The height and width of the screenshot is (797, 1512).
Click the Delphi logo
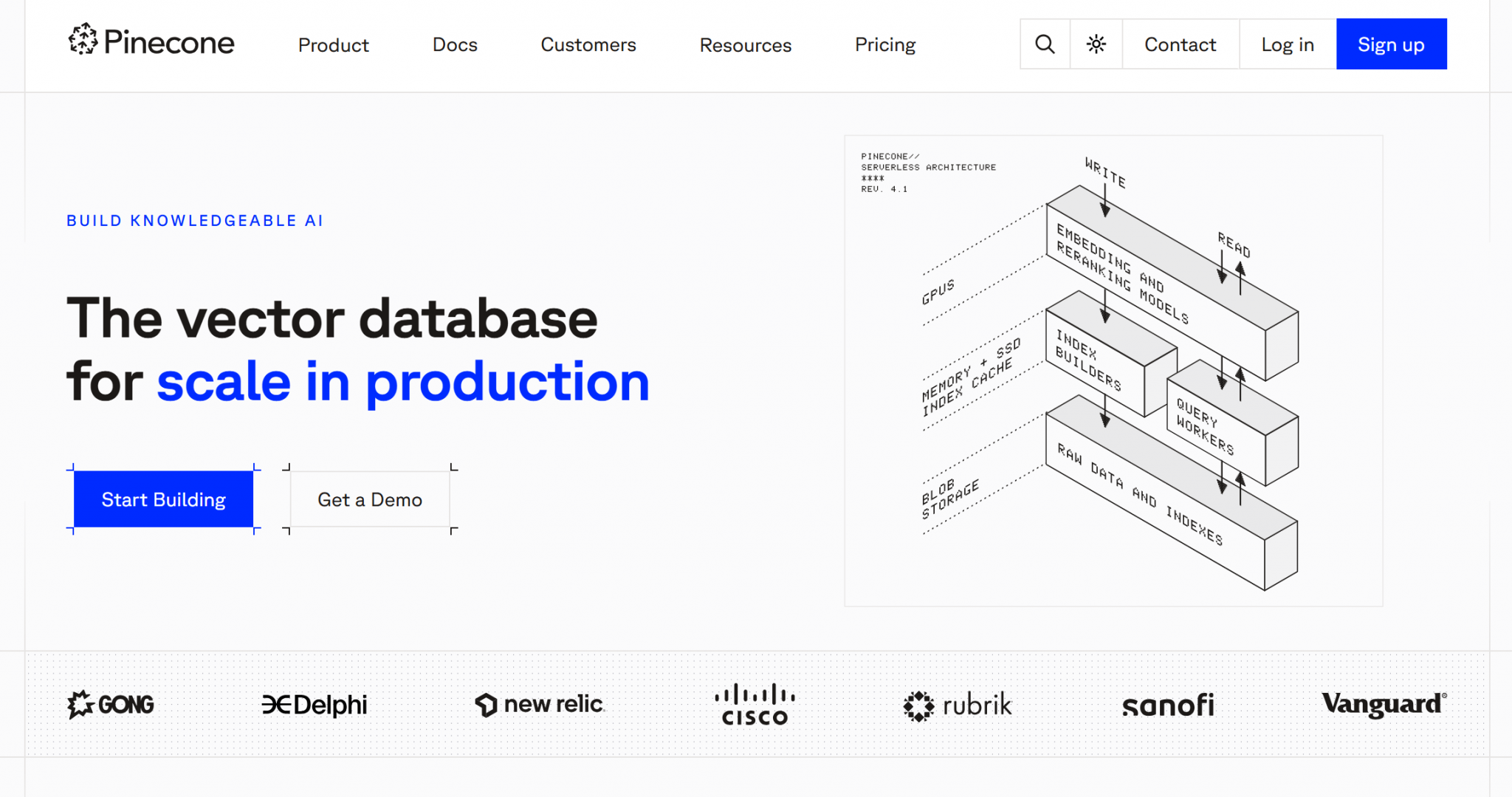315,704
